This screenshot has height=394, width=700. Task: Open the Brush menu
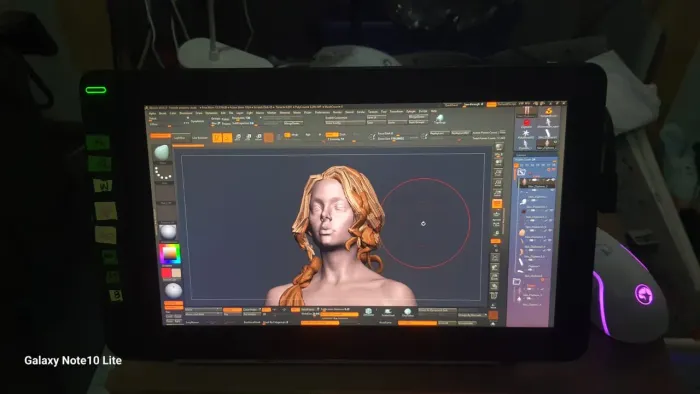point(162,113)
